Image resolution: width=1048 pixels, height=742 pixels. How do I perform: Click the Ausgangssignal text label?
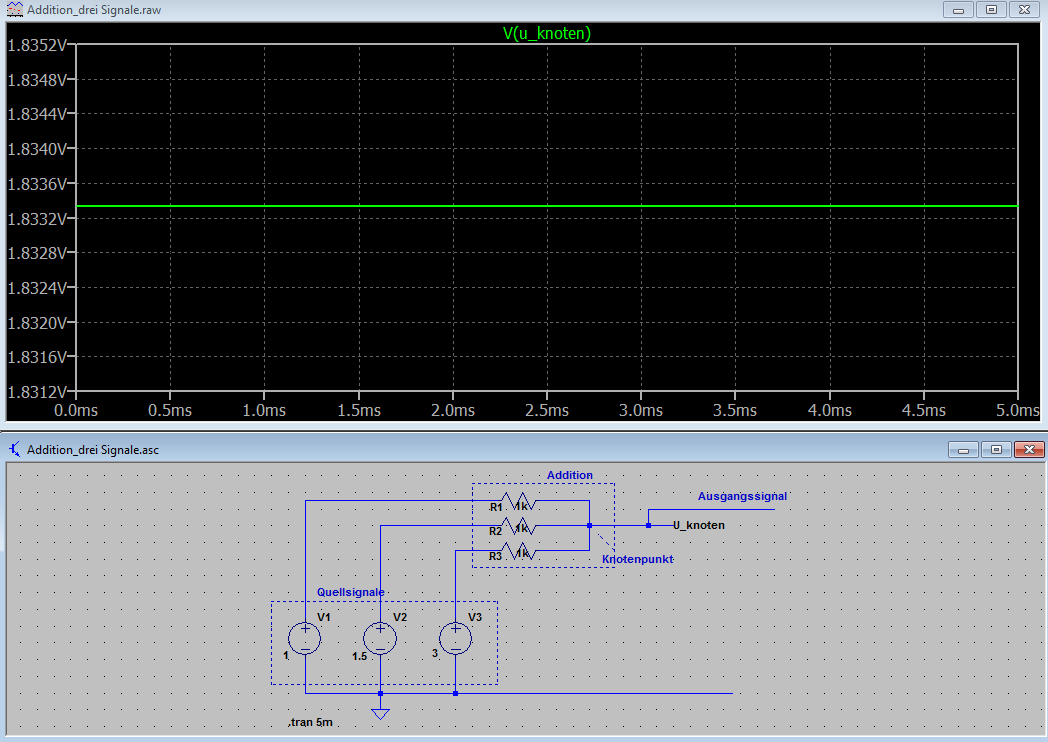(x=742, y=496)
